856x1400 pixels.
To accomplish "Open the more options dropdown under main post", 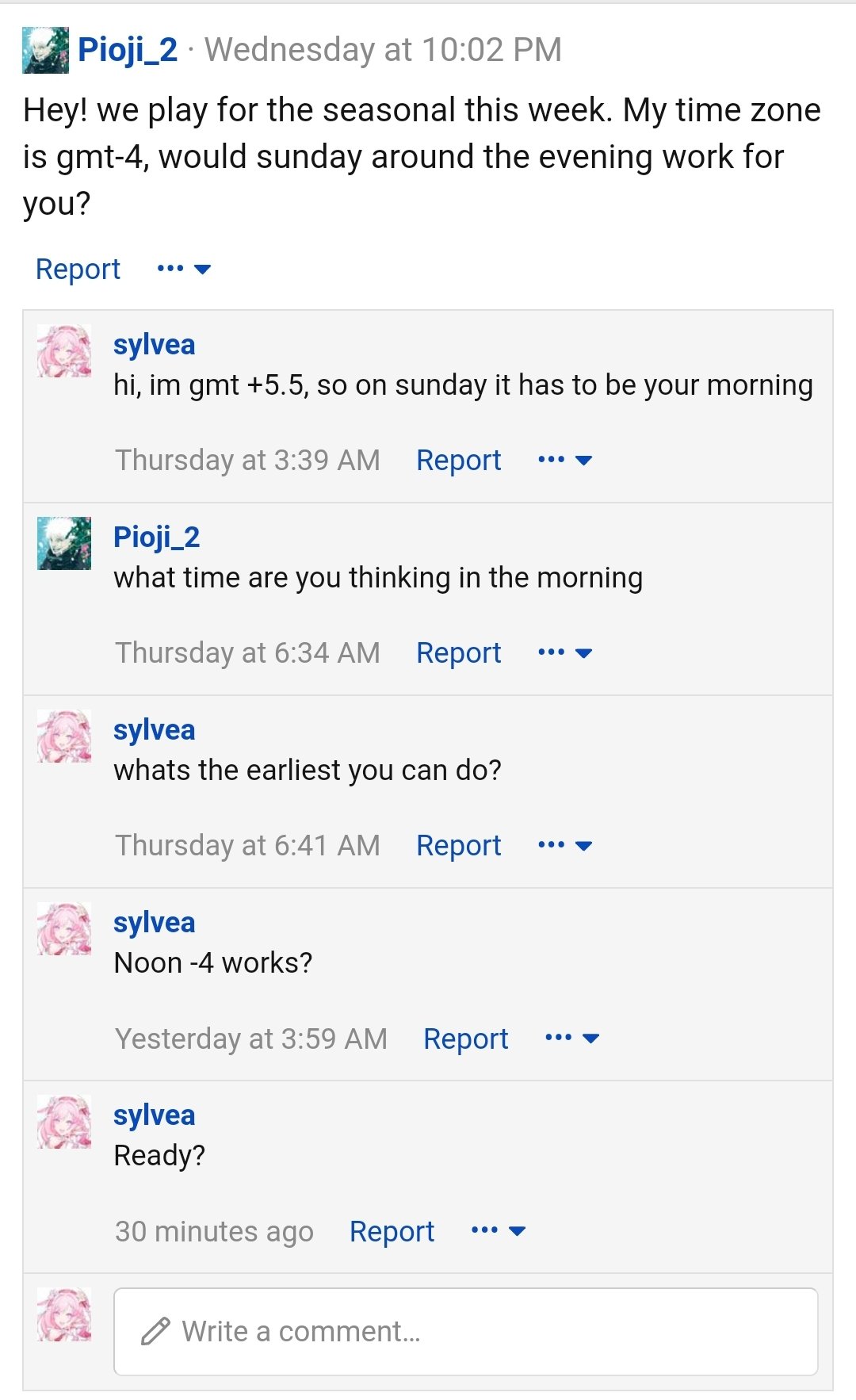I will tap(184, 269).
